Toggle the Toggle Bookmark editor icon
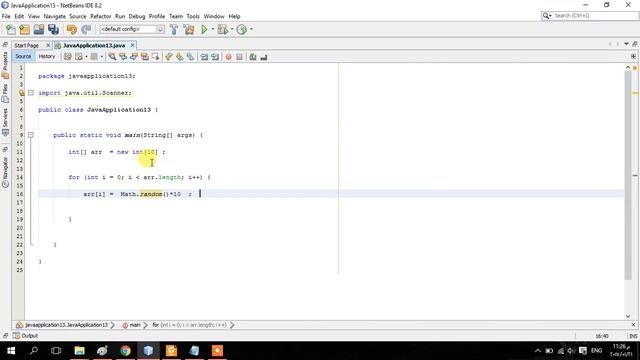This screenshot has height=360, width=640. click(190, 57)
